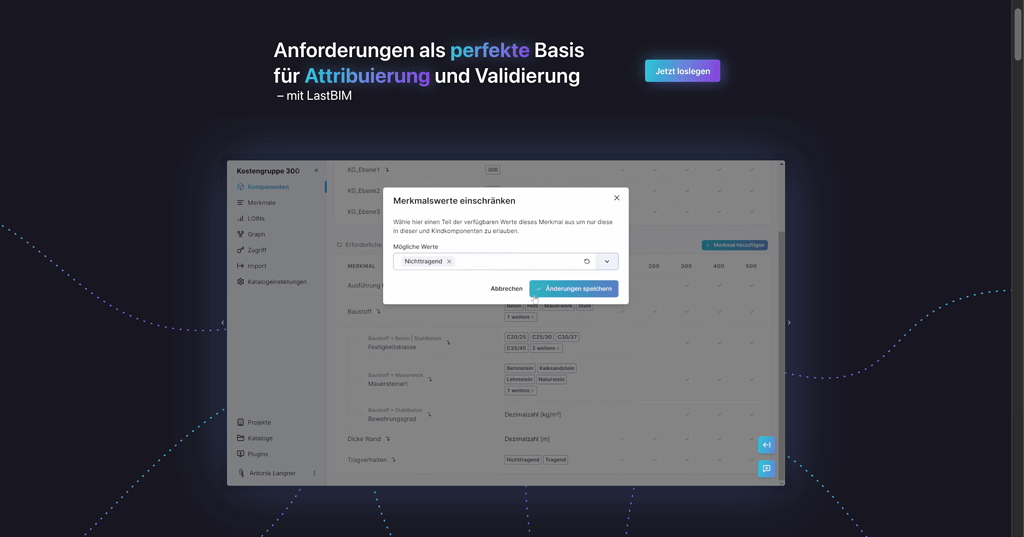
Task: Click the LOINs chart icon
Action: pyautogui.click(x=241, y=218)
